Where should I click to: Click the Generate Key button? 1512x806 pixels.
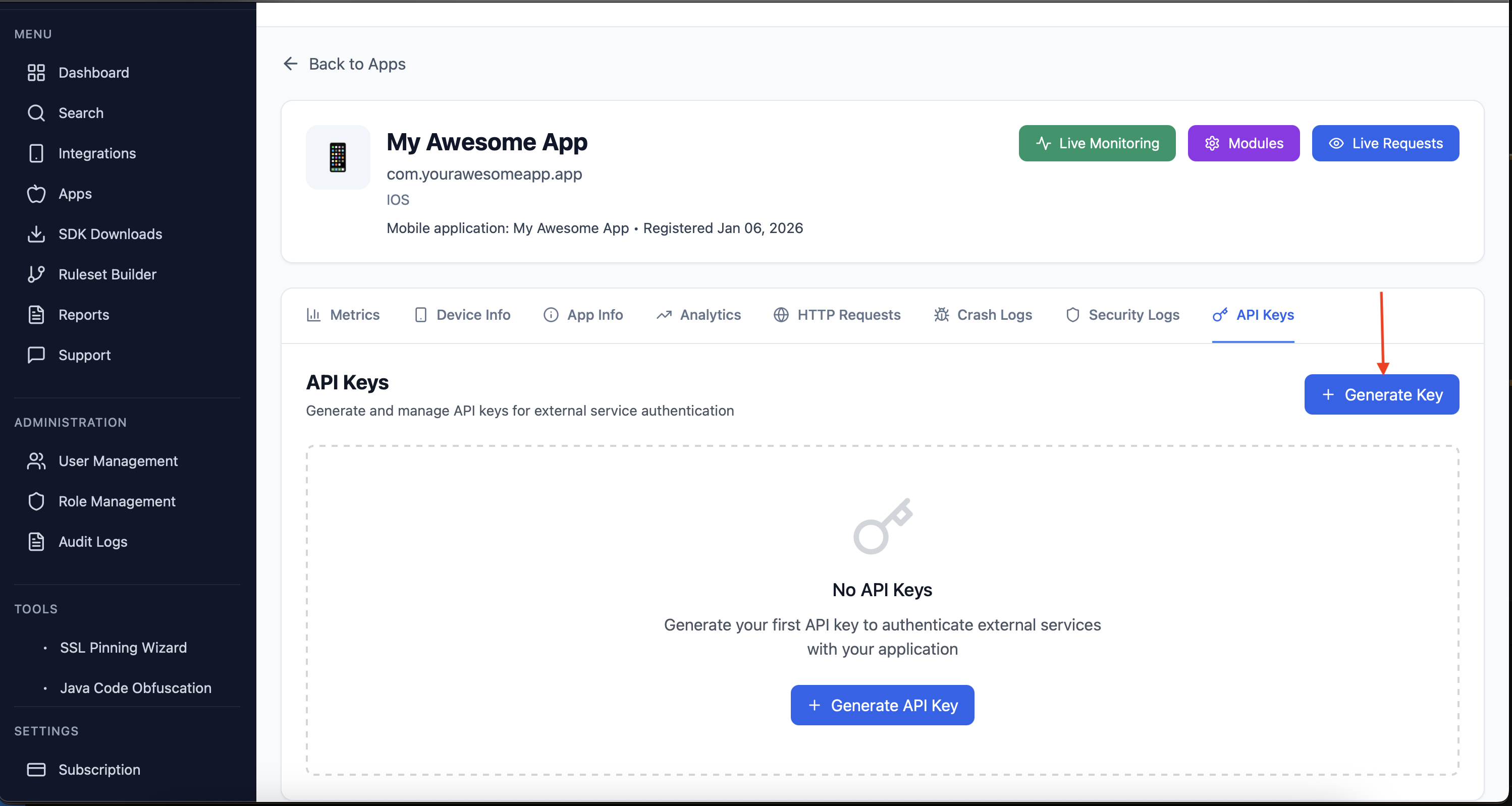pyautogui.click(x=1382, y=395)
